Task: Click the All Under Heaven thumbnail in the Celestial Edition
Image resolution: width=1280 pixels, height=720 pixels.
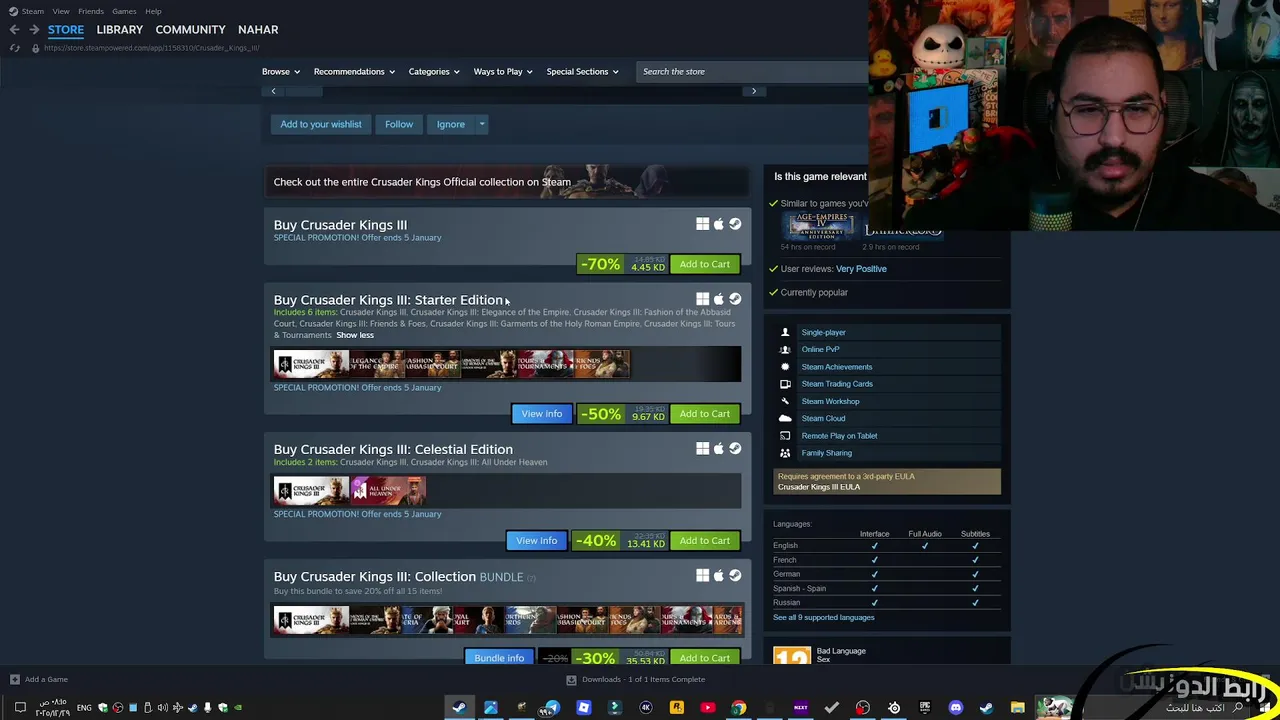Action: 388,490
